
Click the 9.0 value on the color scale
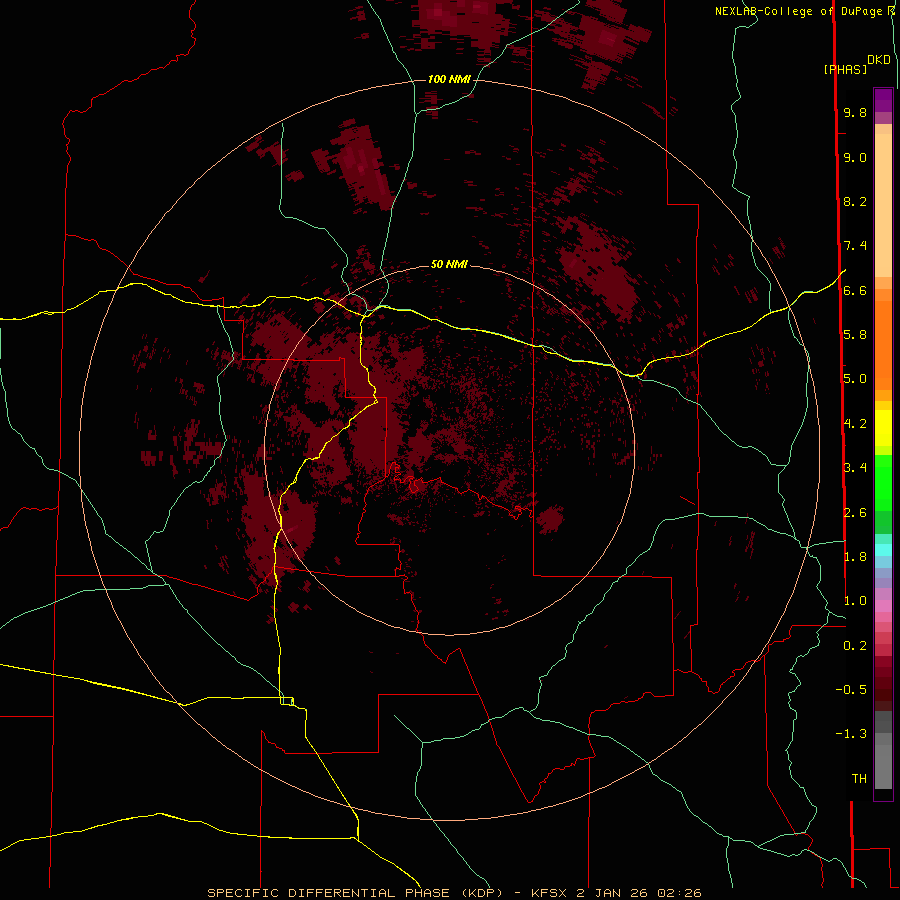[855, 157]
